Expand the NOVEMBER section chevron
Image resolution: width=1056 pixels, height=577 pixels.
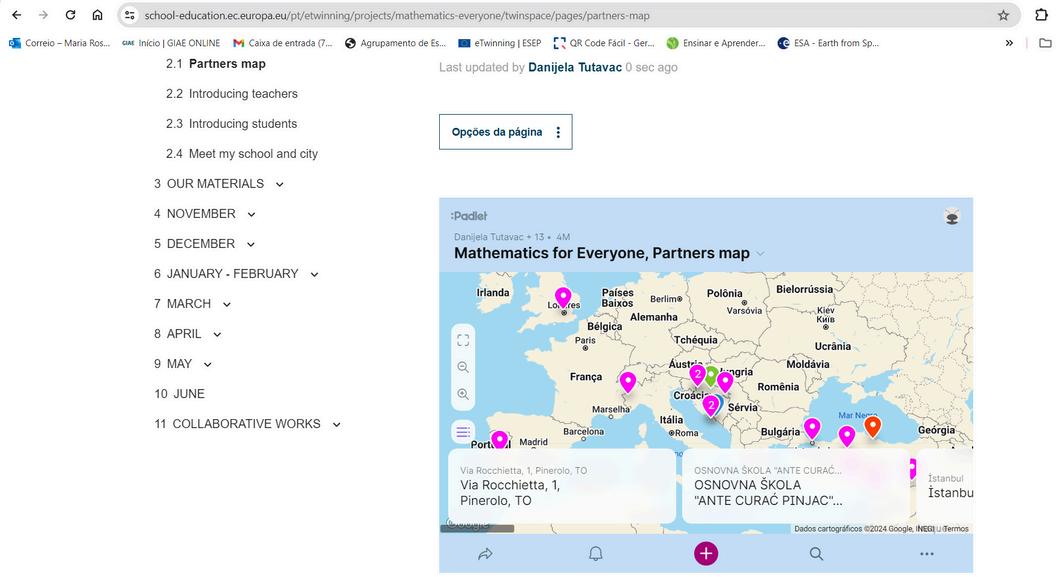(251, 214)
